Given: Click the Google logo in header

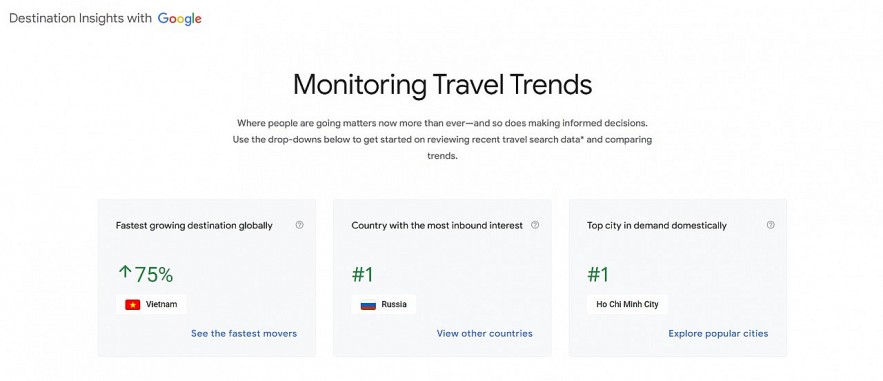Looking at the screenshot, I should 179,19.
